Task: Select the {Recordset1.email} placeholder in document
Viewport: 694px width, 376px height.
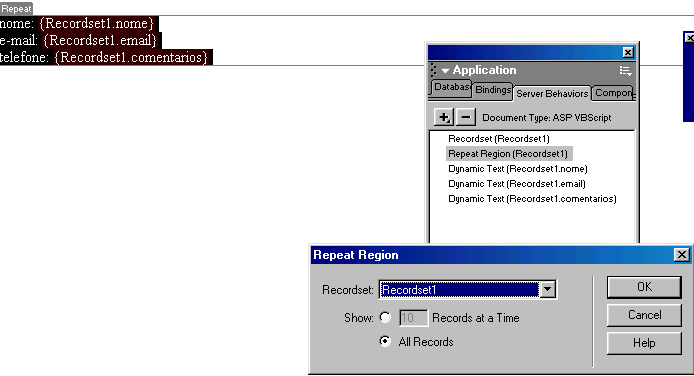Action: (x=100, y=40)
